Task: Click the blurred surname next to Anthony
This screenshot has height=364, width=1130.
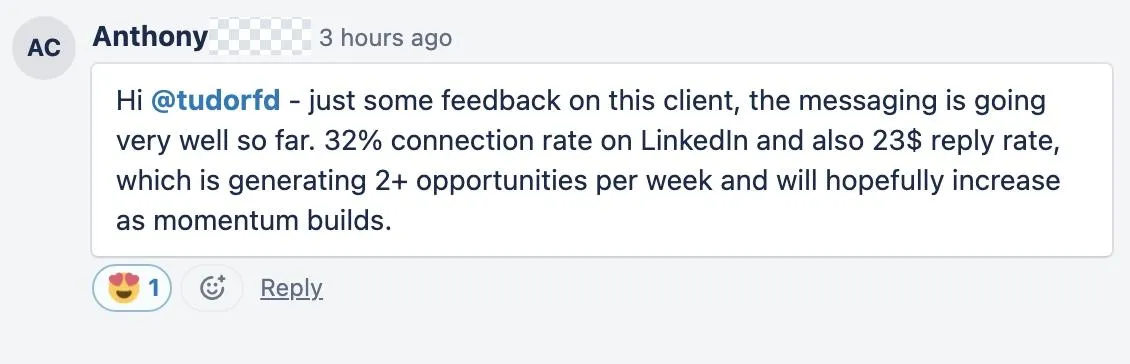Action: pyautogui.click(x=260, y=37)
